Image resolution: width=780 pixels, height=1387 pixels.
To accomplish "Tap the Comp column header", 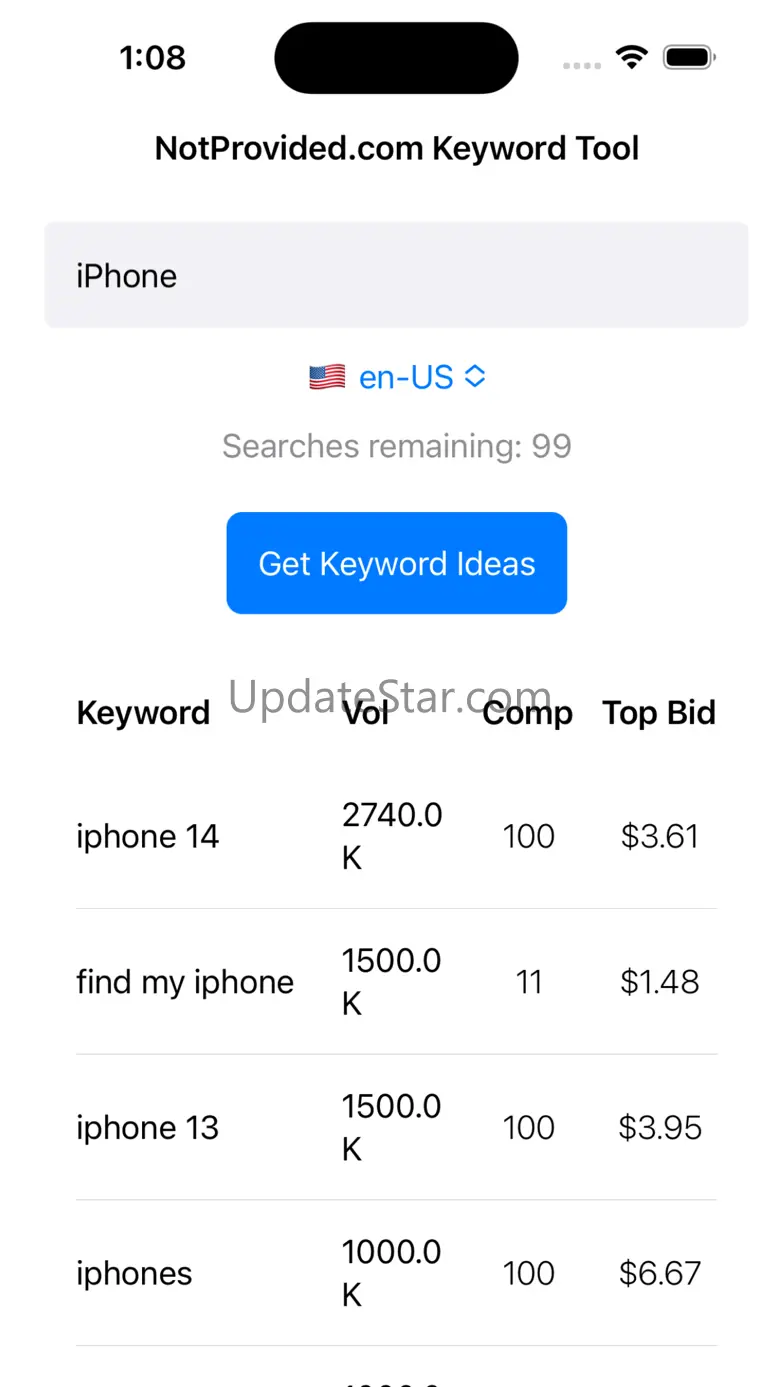I will [x=527, y=713].
